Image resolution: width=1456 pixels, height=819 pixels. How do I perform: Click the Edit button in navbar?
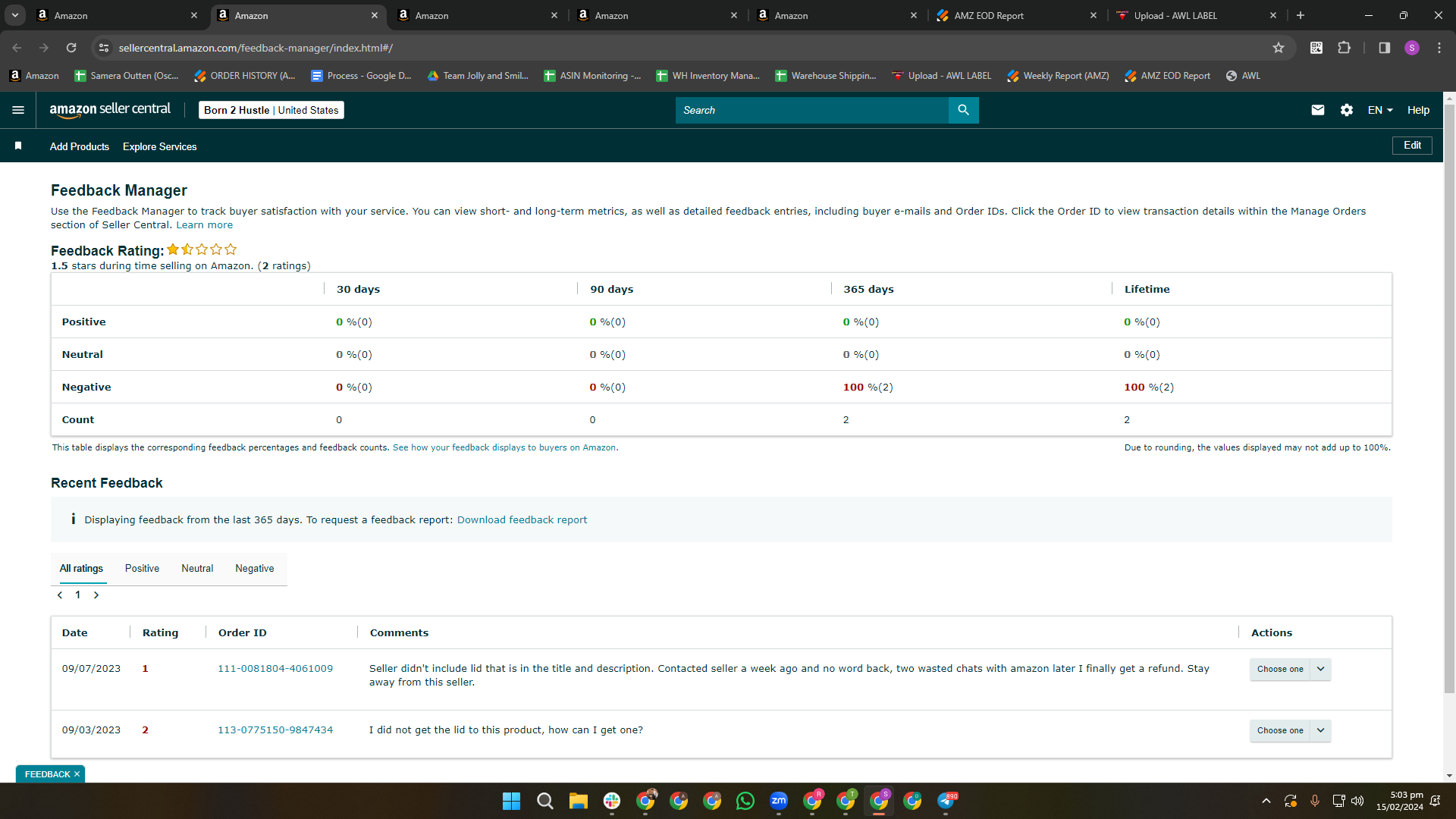[1412, 146]
